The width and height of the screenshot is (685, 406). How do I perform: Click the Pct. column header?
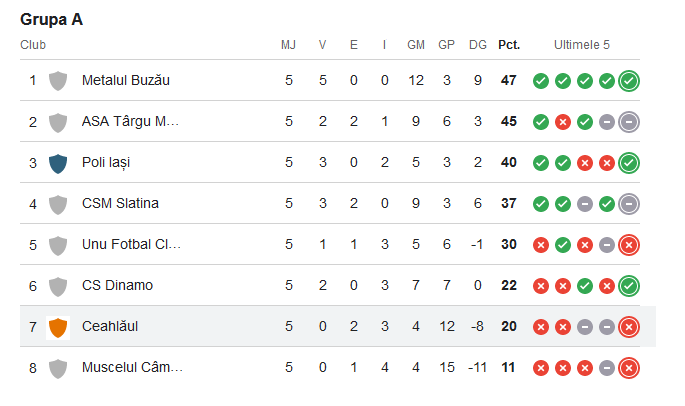[509, 45]
